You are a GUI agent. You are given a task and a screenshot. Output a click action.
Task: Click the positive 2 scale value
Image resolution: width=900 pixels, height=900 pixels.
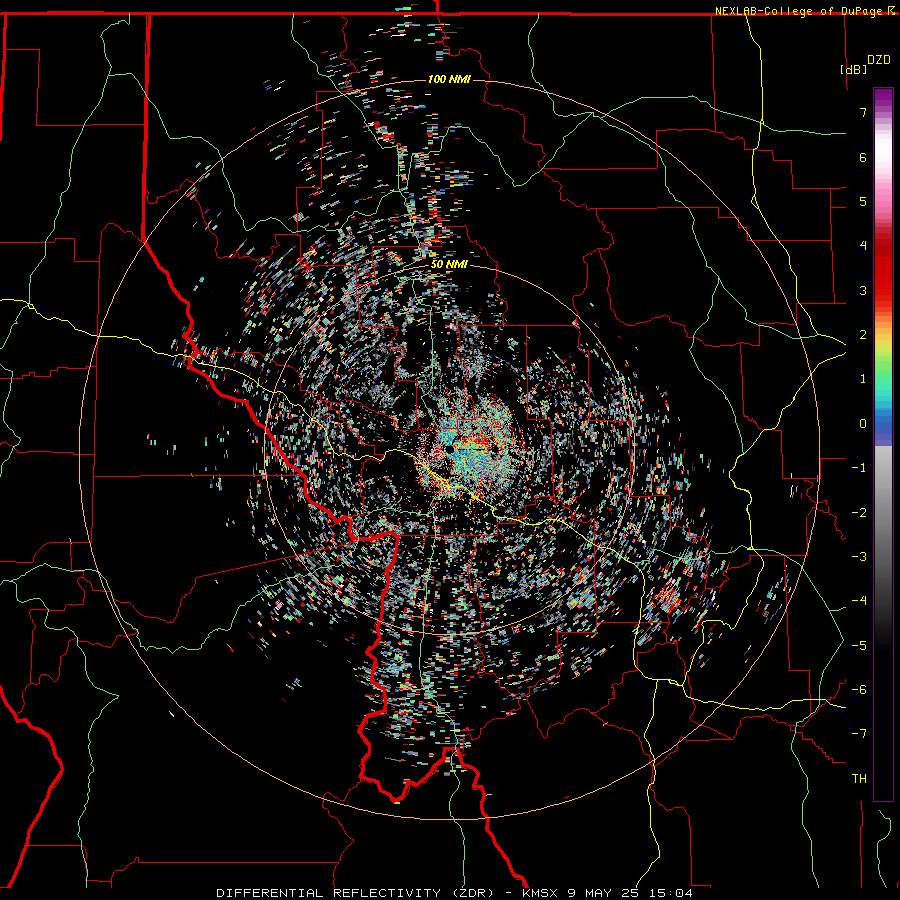(863, 335)
